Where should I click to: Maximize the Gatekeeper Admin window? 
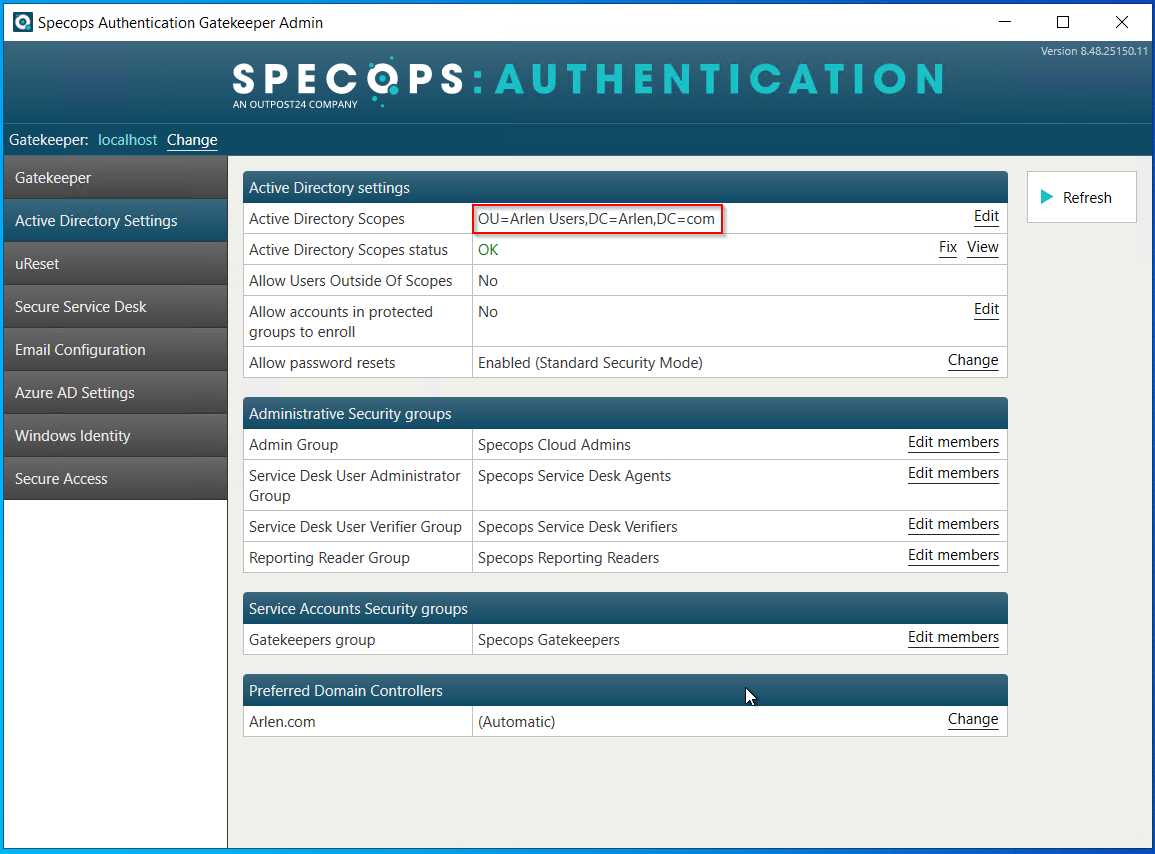(1063, 22)
